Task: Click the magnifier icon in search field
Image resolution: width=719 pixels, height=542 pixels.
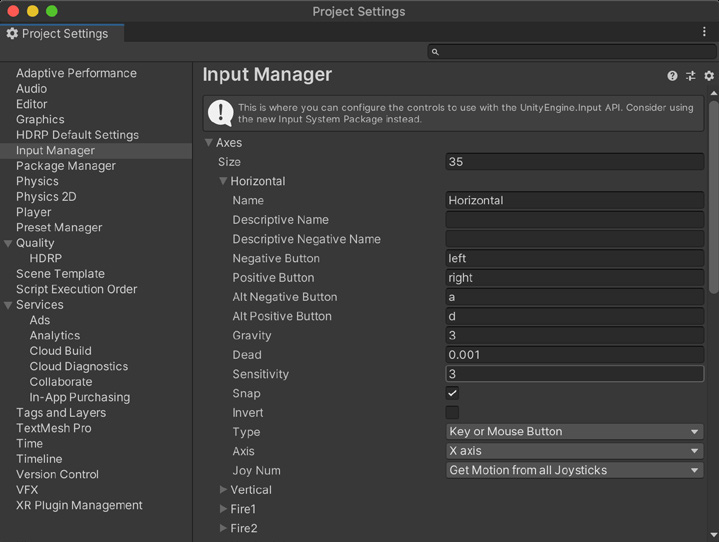Action: point(435,52)
